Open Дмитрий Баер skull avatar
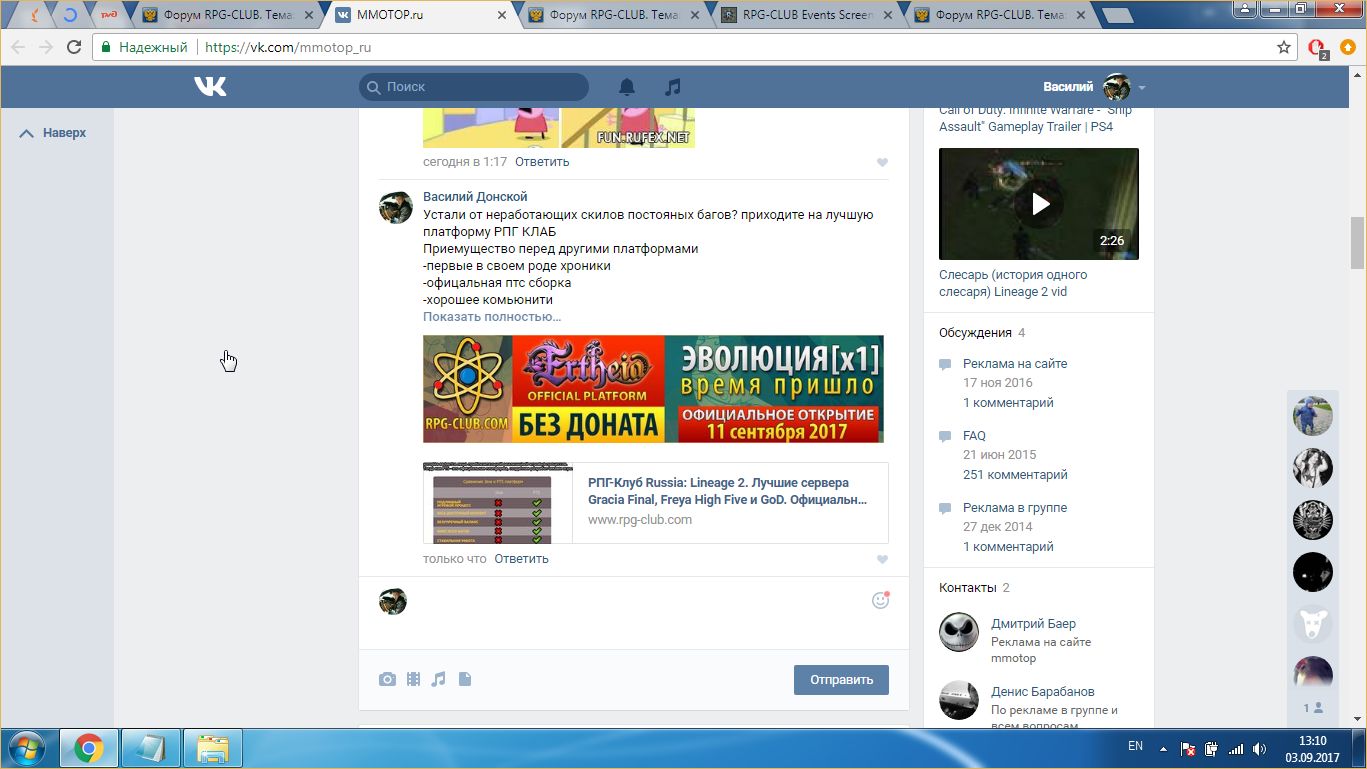 (959, 632)
